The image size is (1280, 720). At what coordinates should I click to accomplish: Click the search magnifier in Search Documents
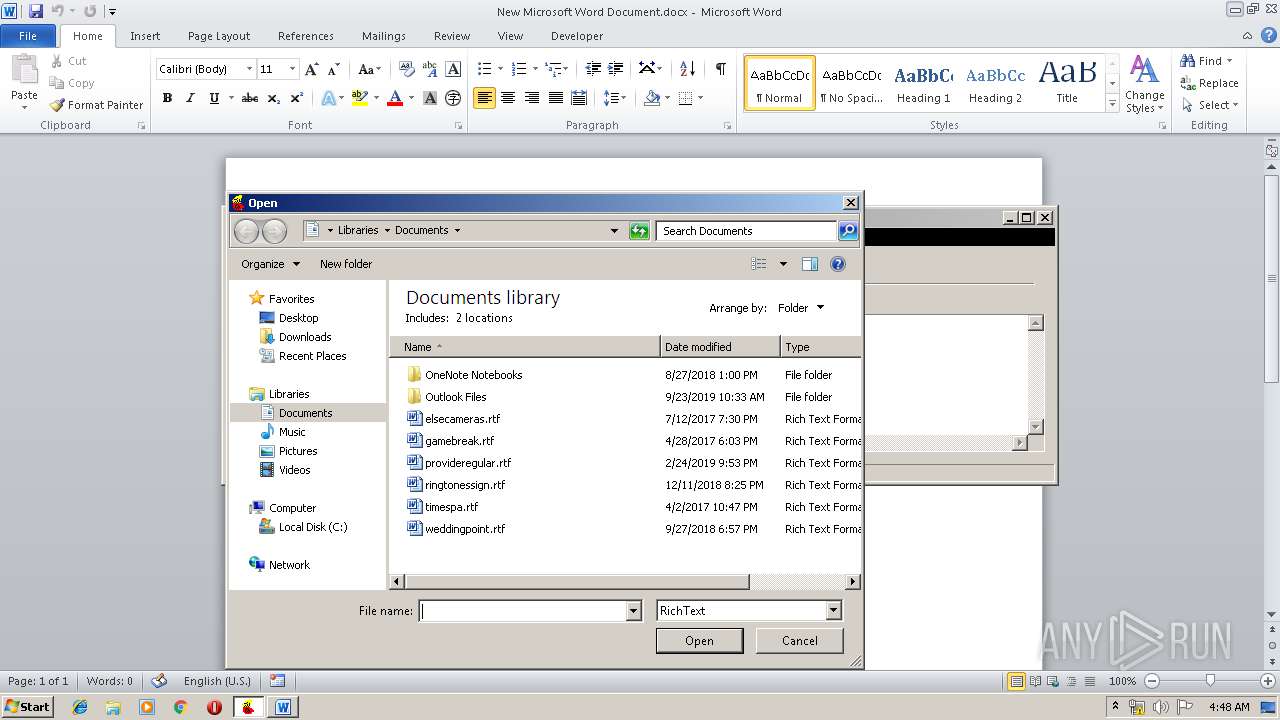847,231
